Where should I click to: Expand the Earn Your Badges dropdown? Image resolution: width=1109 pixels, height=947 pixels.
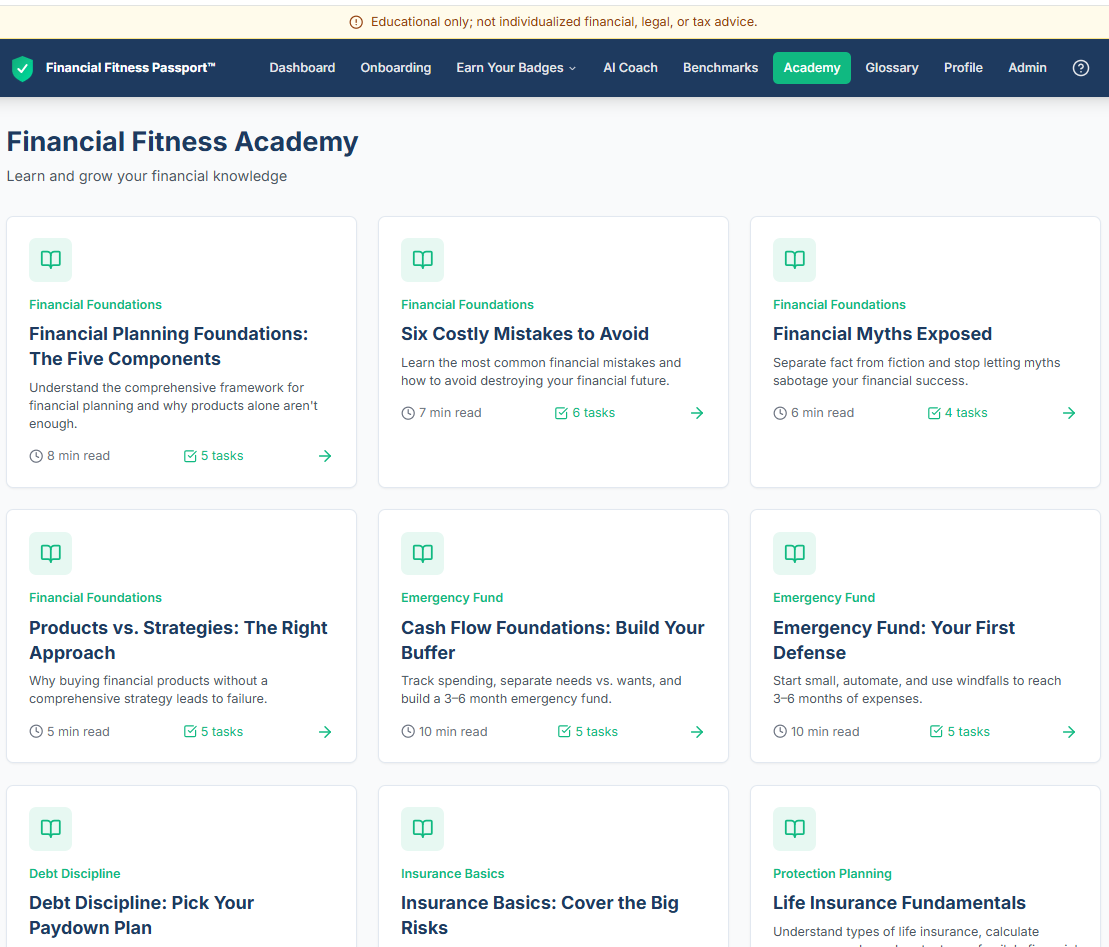point(516,68)
